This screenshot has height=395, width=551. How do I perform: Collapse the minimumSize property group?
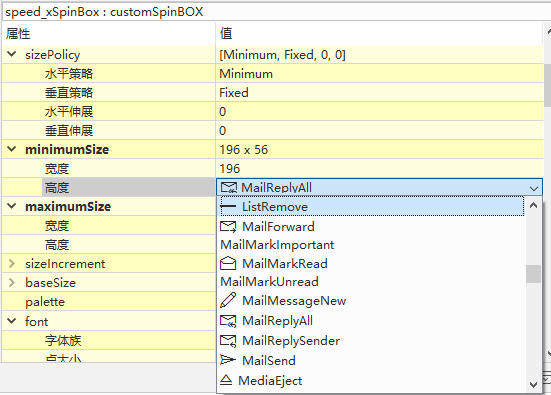(12, 149)
